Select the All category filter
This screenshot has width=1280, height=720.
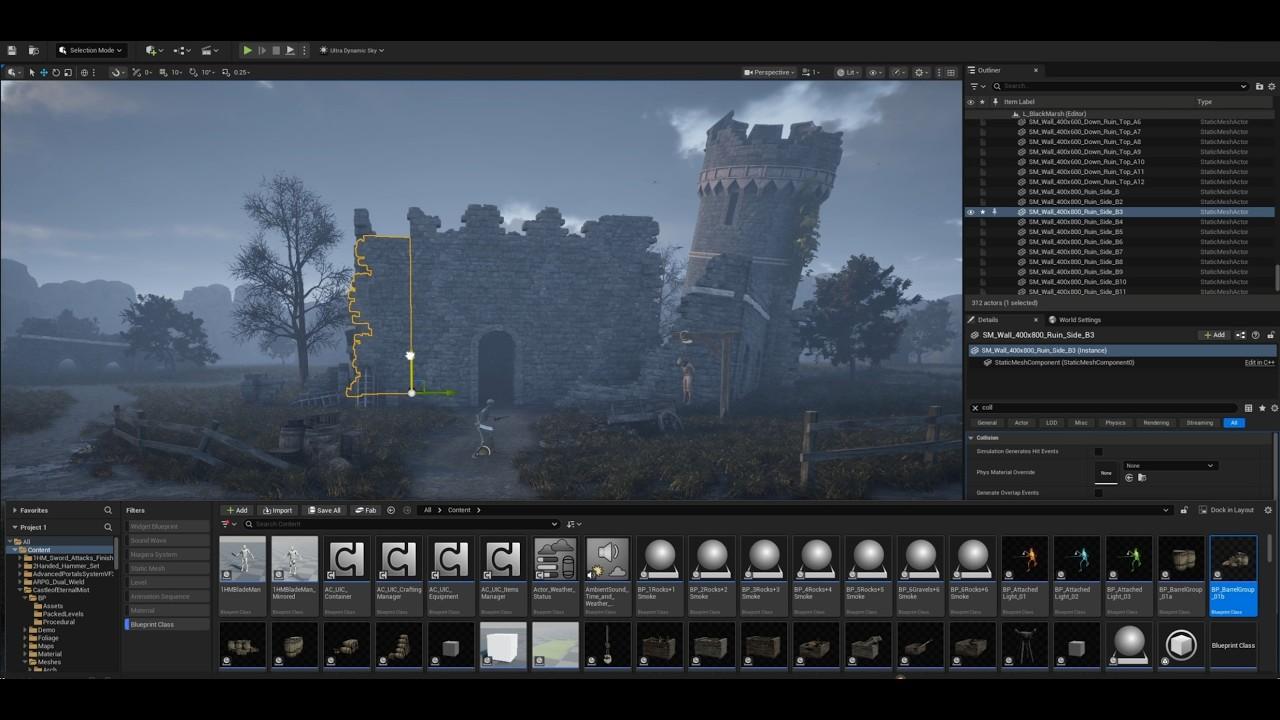tap(1234, 423)
